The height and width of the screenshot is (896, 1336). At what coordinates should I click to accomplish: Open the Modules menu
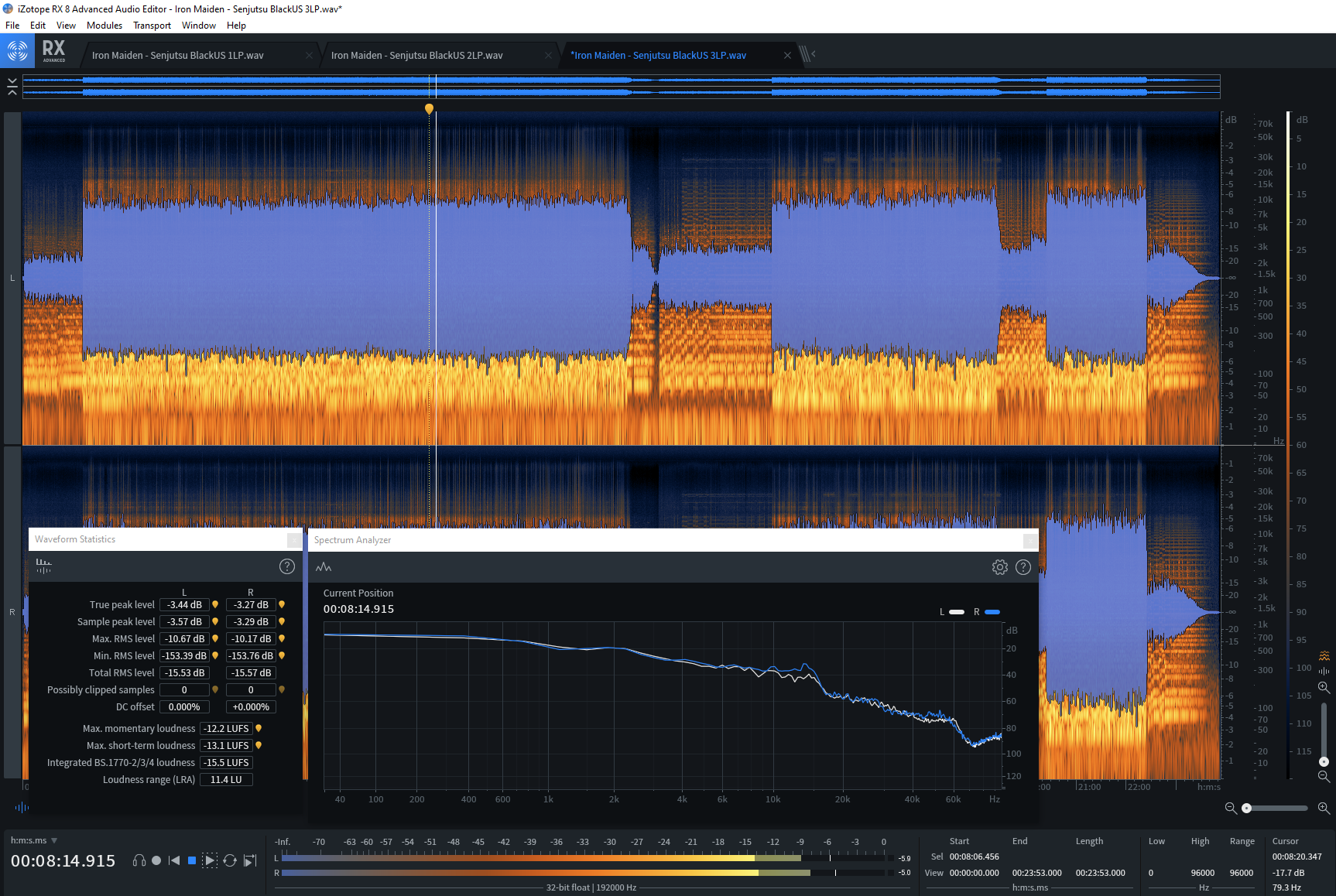tap(104, 25)
